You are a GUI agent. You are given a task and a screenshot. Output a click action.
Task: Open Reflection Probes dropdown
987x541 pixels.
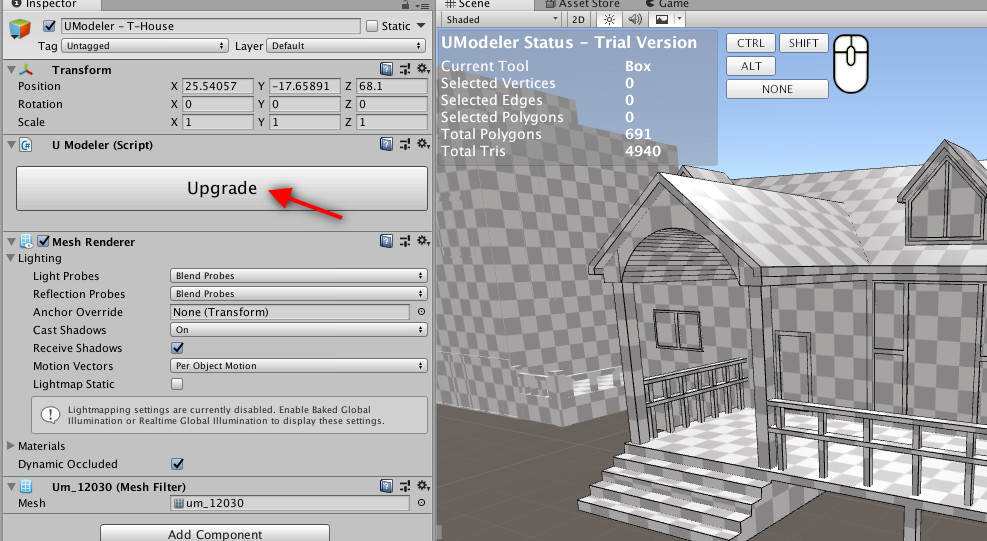pos(298,293)
